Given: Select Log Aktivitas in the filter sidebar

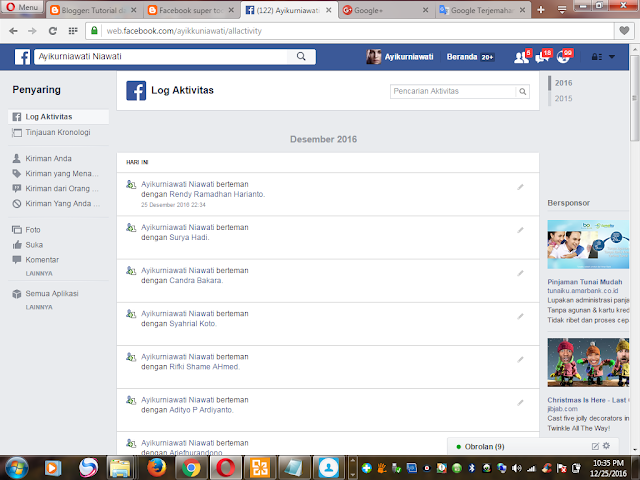Looking at the screenshot, I should tap(58, 117).
